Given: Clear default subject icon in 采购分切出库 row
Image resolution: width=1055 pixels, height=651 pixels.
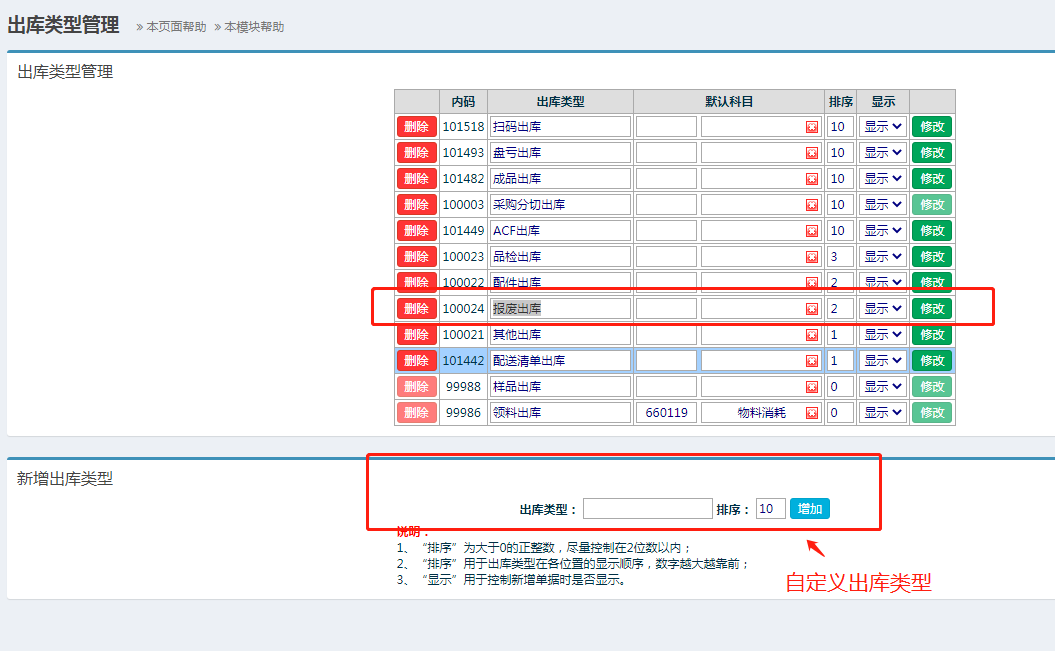Looking at the screenshot, I should click(812, 205).
